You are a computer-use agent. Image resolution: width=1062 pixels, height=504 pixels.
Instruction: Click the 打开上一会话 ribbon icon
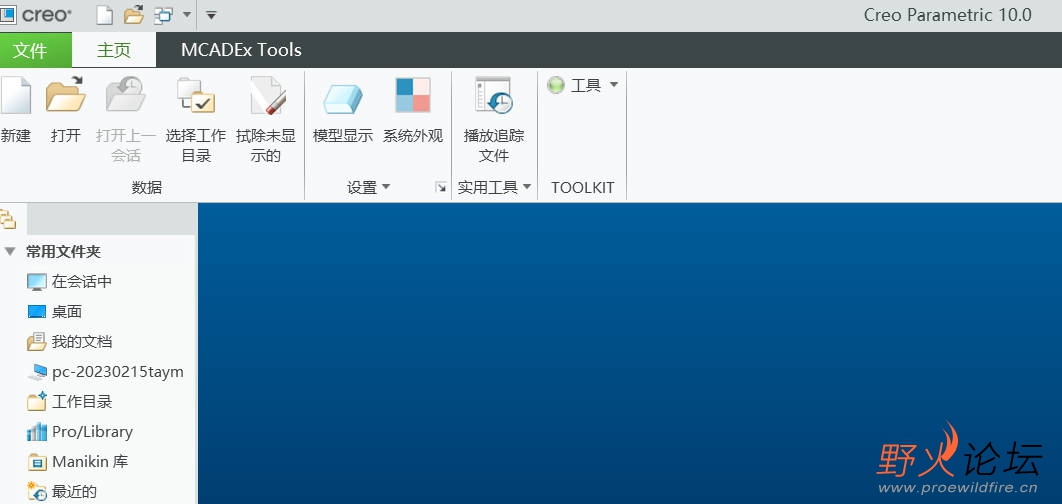pos(126,94)
